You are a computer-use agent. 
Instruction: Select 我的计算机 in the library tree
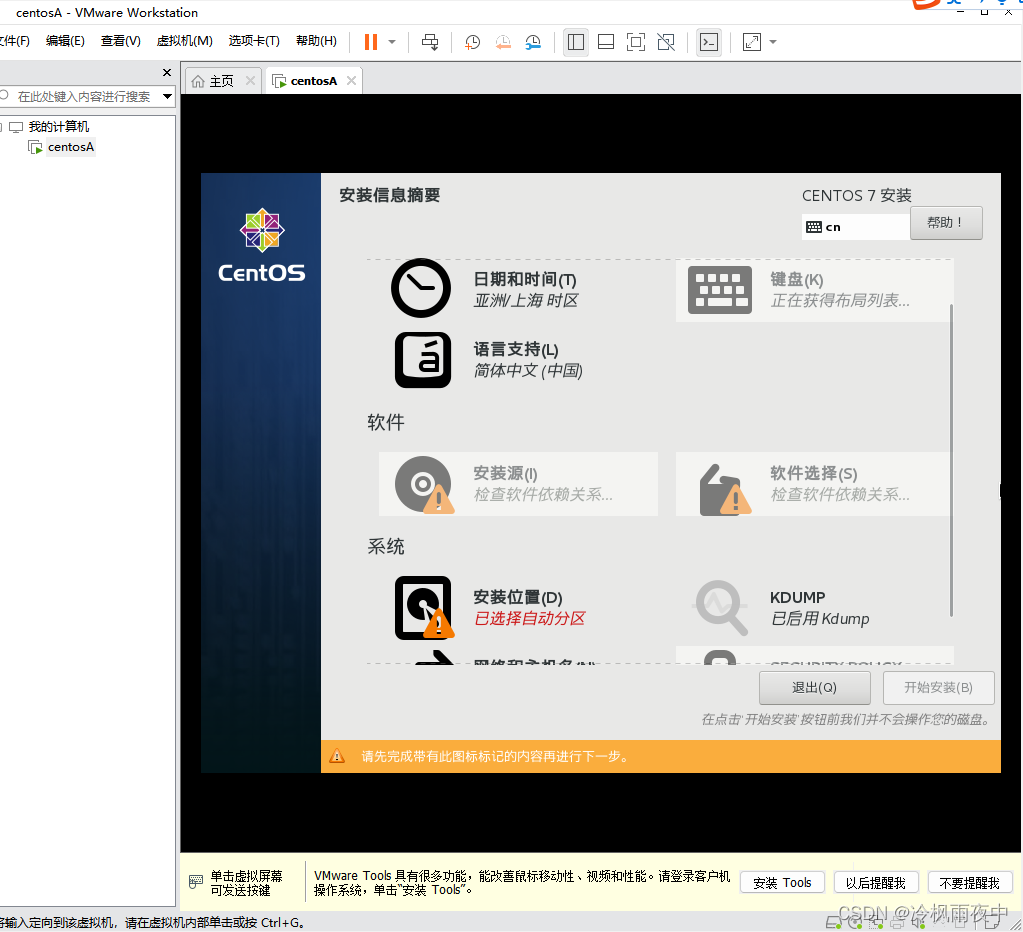tap(59, 127)
